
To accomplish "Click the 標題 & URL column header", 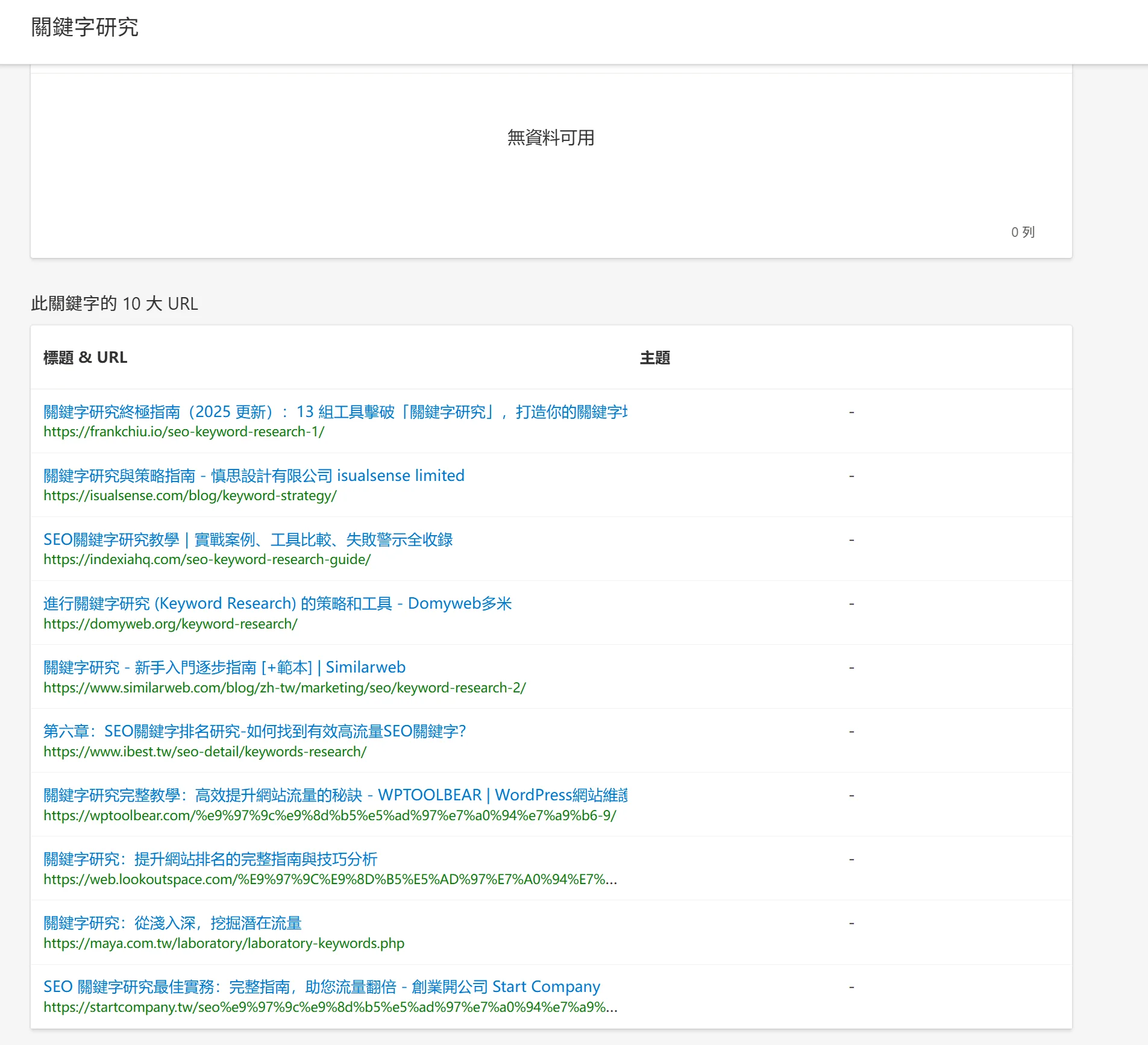I will (85, 357).
